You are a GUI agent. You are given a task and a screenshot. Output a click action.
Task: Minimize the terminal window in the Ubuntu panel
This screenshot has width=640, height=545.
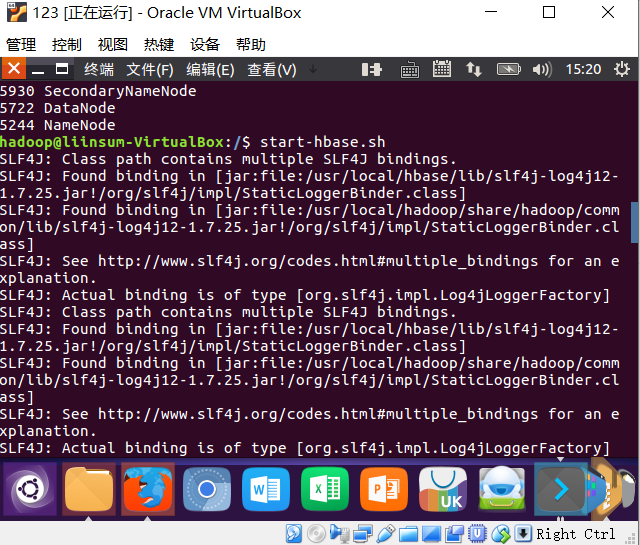(x=38, y=70)
